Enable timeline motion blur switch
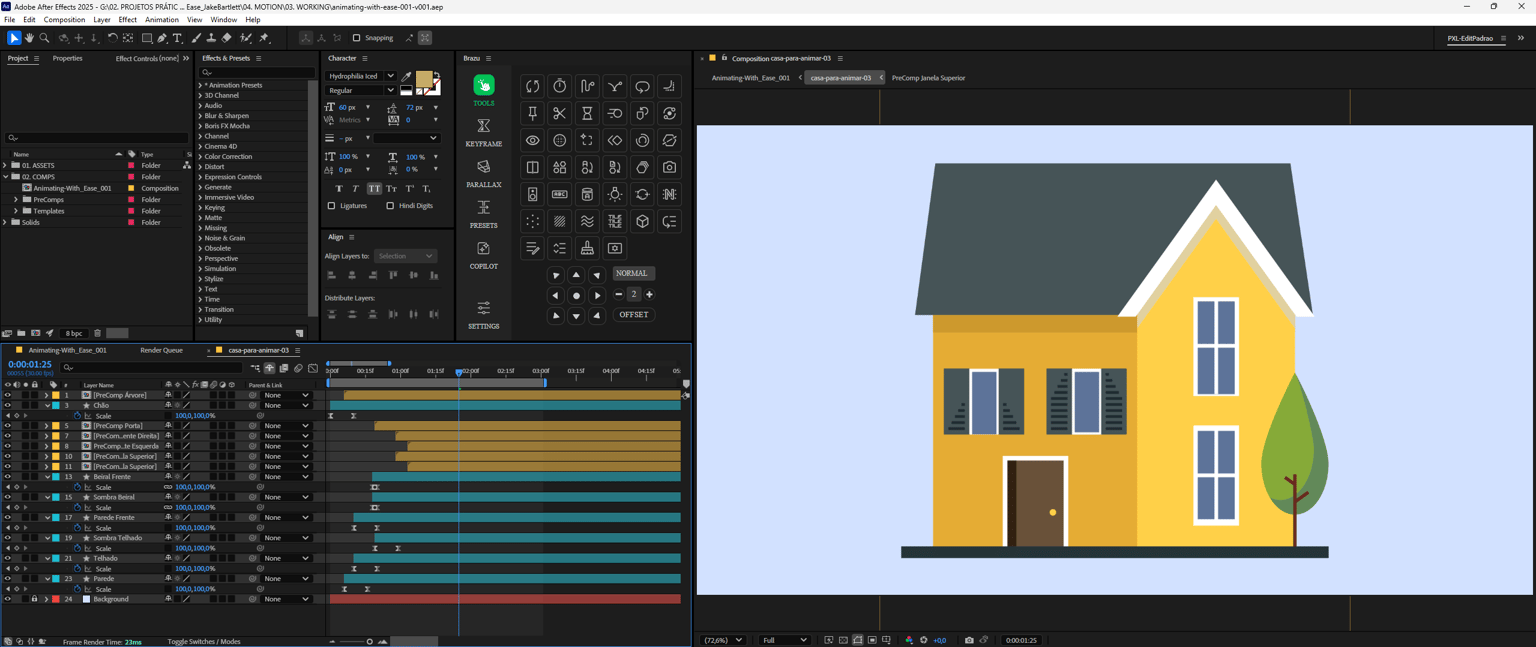 point(298,368)
